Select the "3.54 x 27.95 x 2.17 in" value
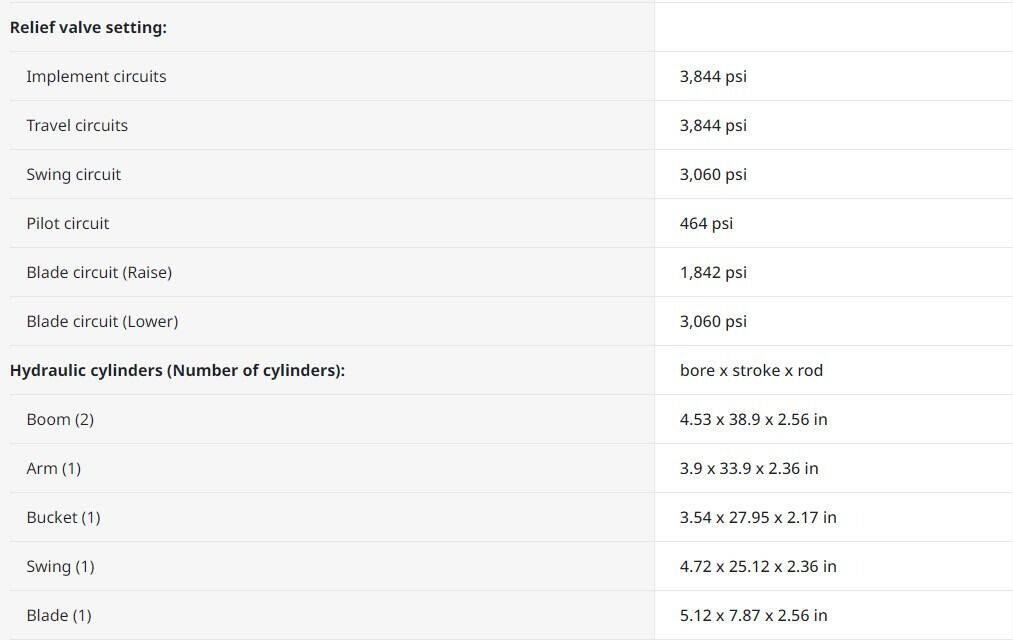1013x640 pixels. tap(758, 517)
